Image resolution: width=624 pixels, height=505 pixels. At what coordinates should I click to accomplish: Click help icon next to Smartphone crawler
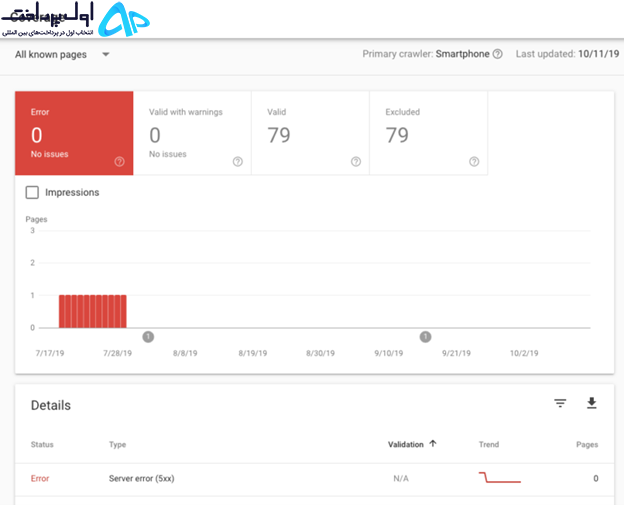[497, 54]
